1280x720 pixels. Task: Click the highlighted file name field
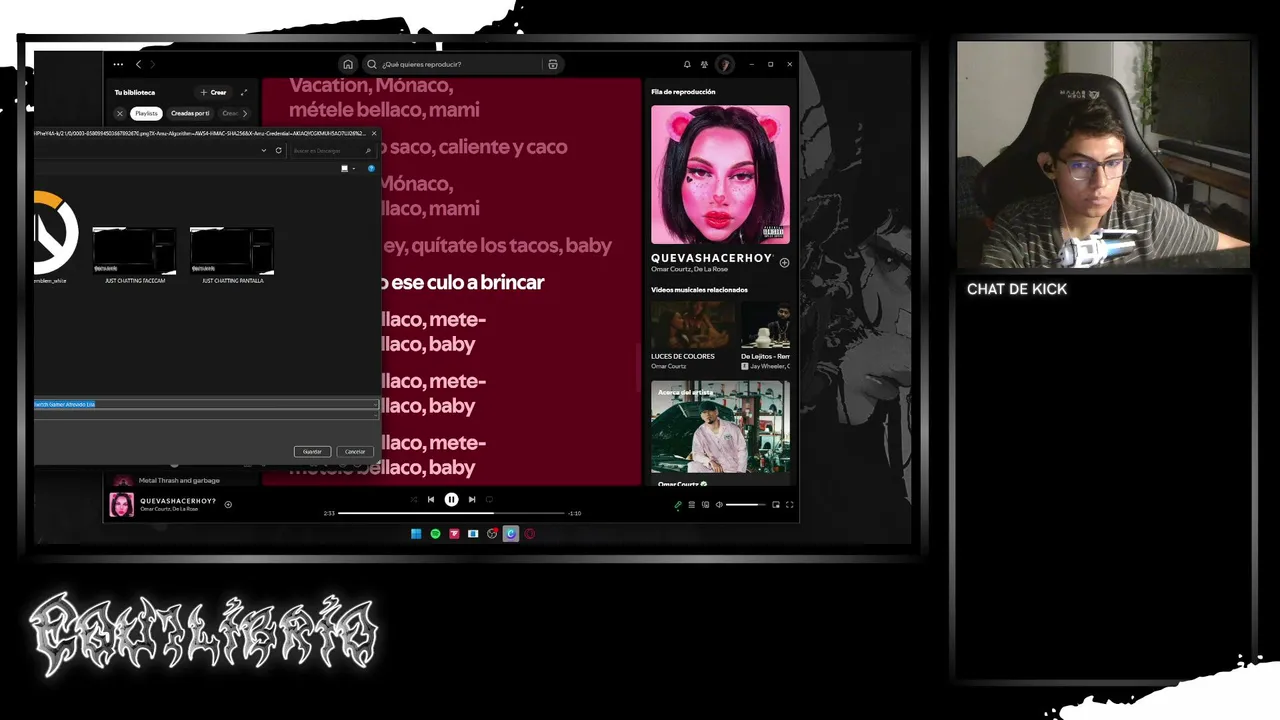(x=205, y=404)
